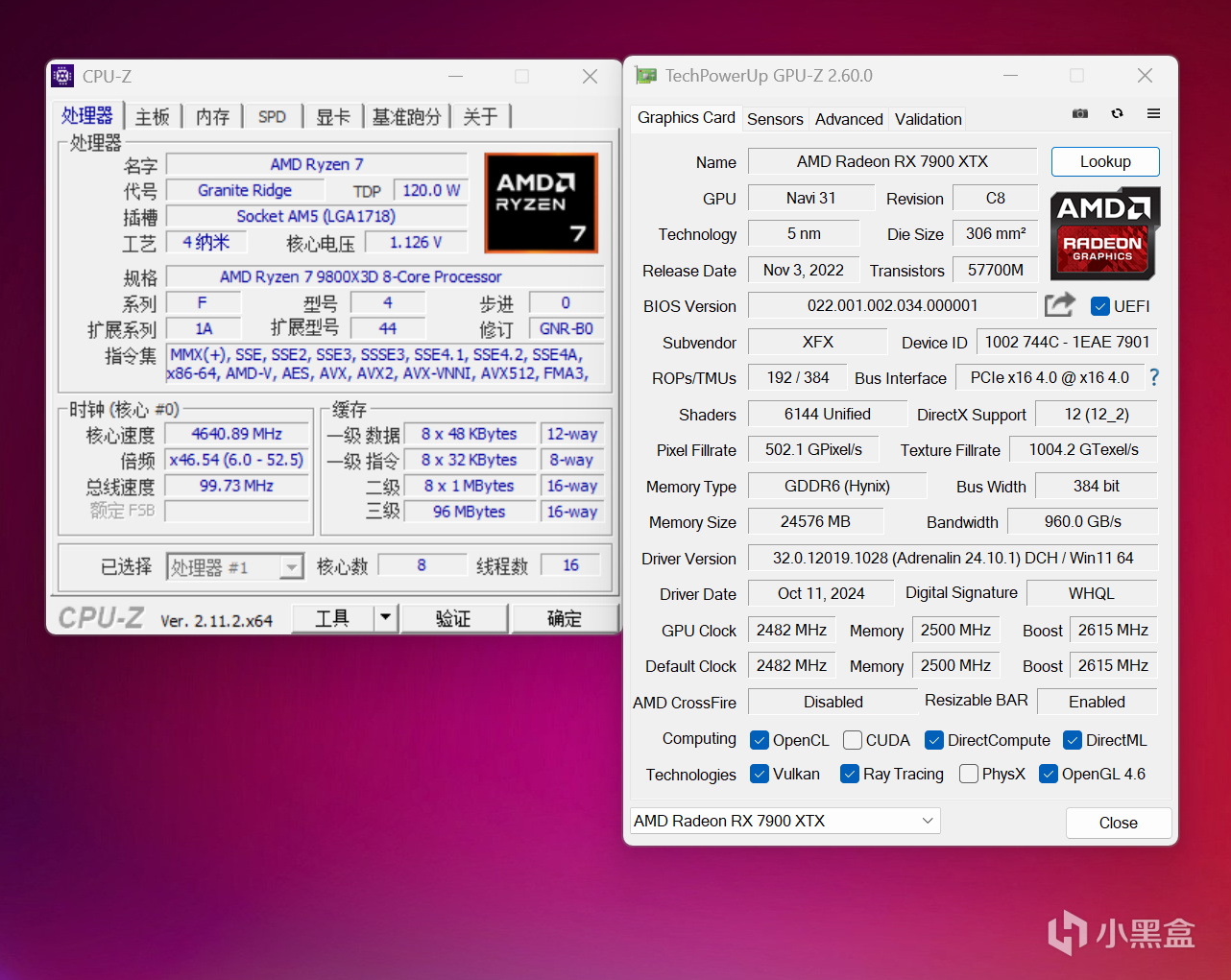Toggle the Ray Tracing checkbox

coord(849,774)
